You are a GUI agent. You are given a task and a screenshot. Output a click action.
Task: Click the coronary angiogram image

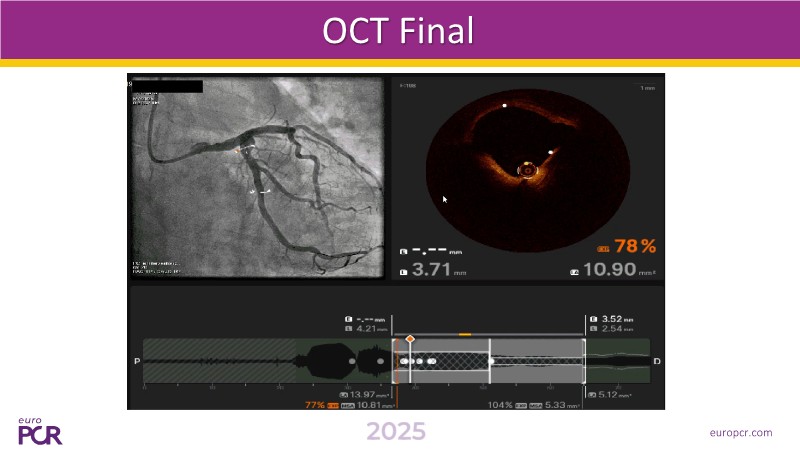(x=257, y=177)
